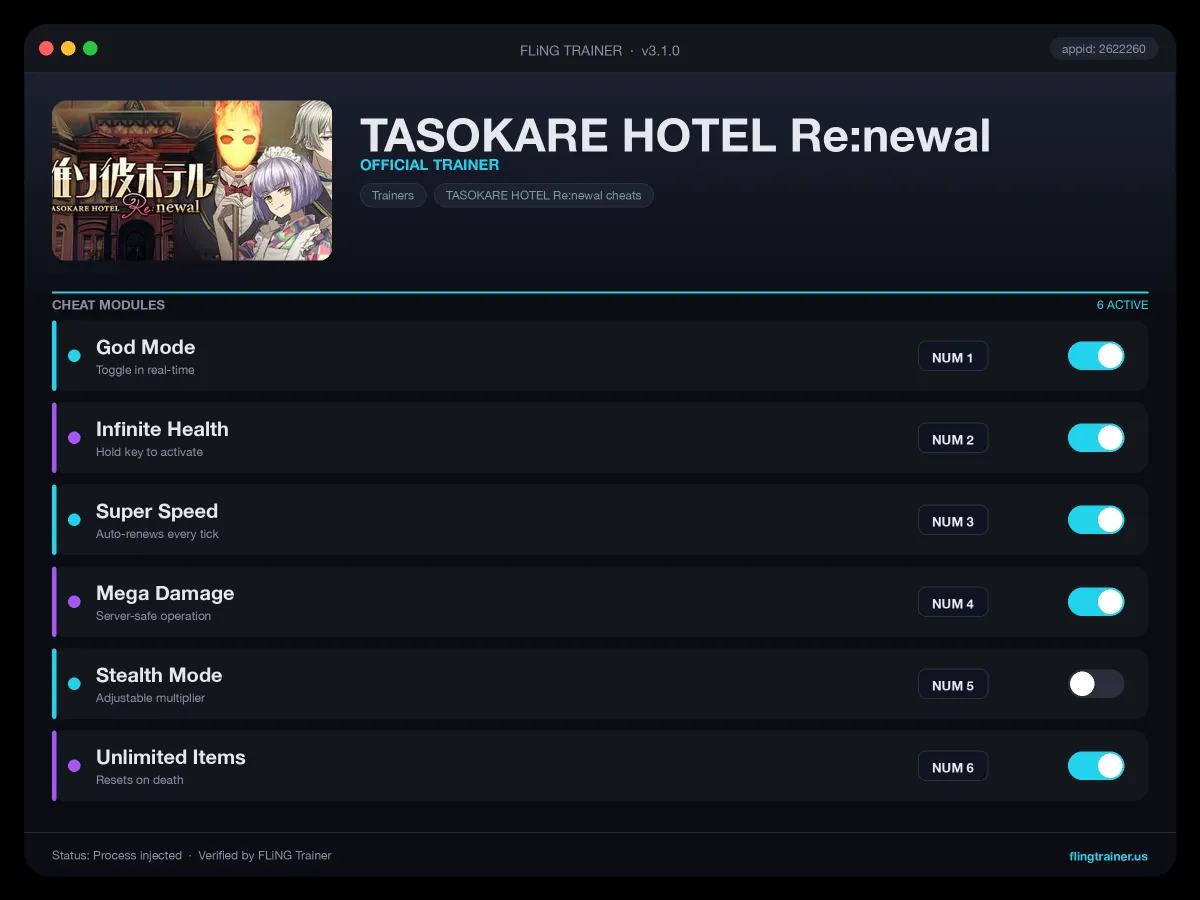Image resolution: width=1200 pixels, height=900 pixels.
Task: Switch off the Mega Damage toggle
Action: [x=1096, y=602]
